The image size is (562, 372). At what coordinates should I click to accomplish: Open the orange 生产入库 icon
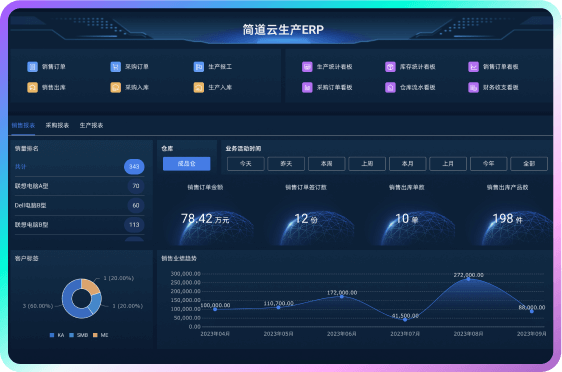click(x=199, y=87)
